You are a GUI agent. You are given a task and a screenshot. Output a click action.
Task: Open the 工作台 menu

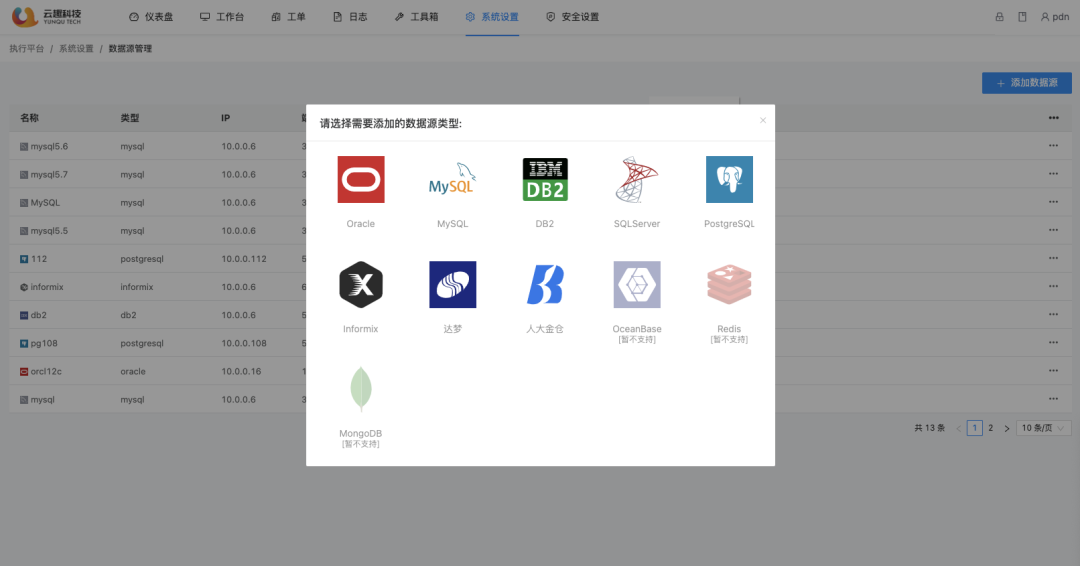(222, 17)
